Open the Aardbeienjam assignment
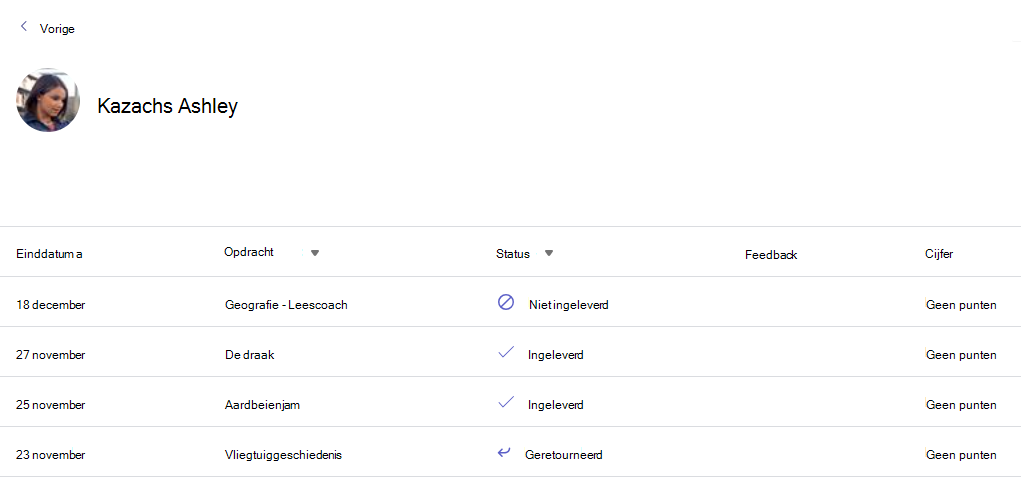Screen dimensions: 1021x484 [262, 405]
